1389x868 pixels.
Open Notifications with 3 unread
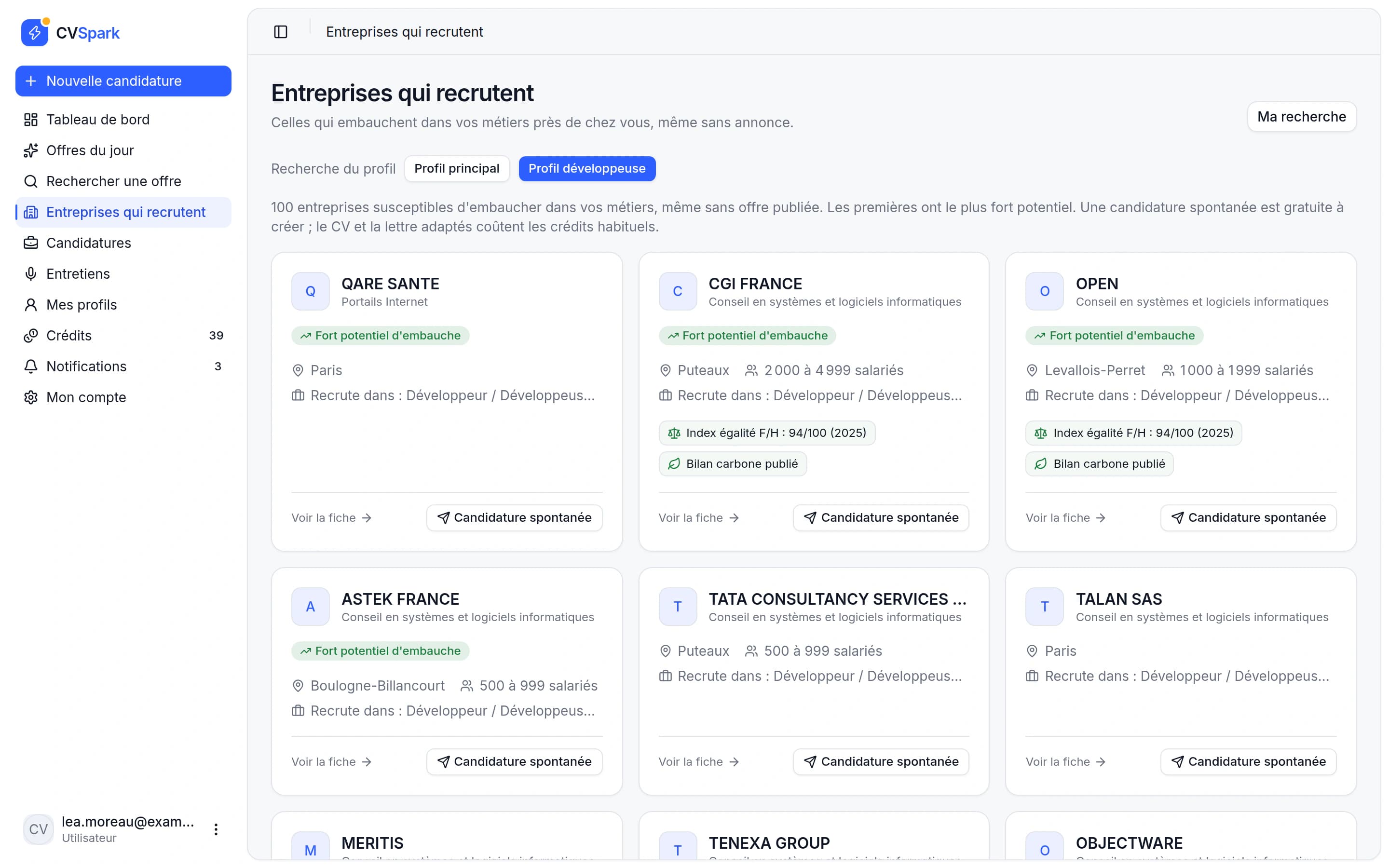coord(123,366)
